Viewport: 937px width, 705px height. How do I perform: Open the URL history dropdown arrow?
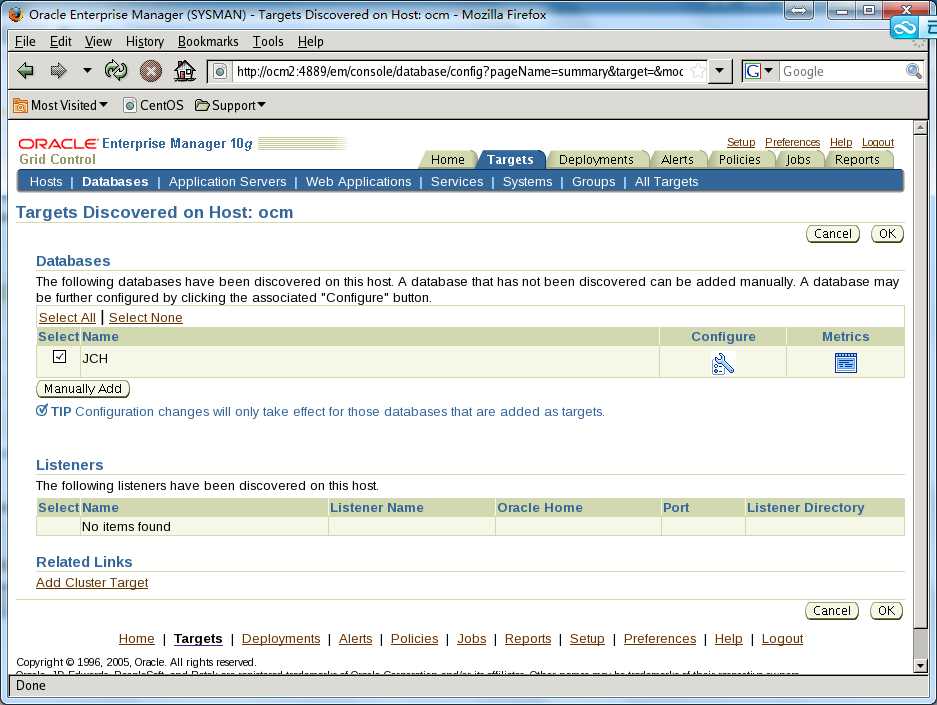click(x=719, y=71)
